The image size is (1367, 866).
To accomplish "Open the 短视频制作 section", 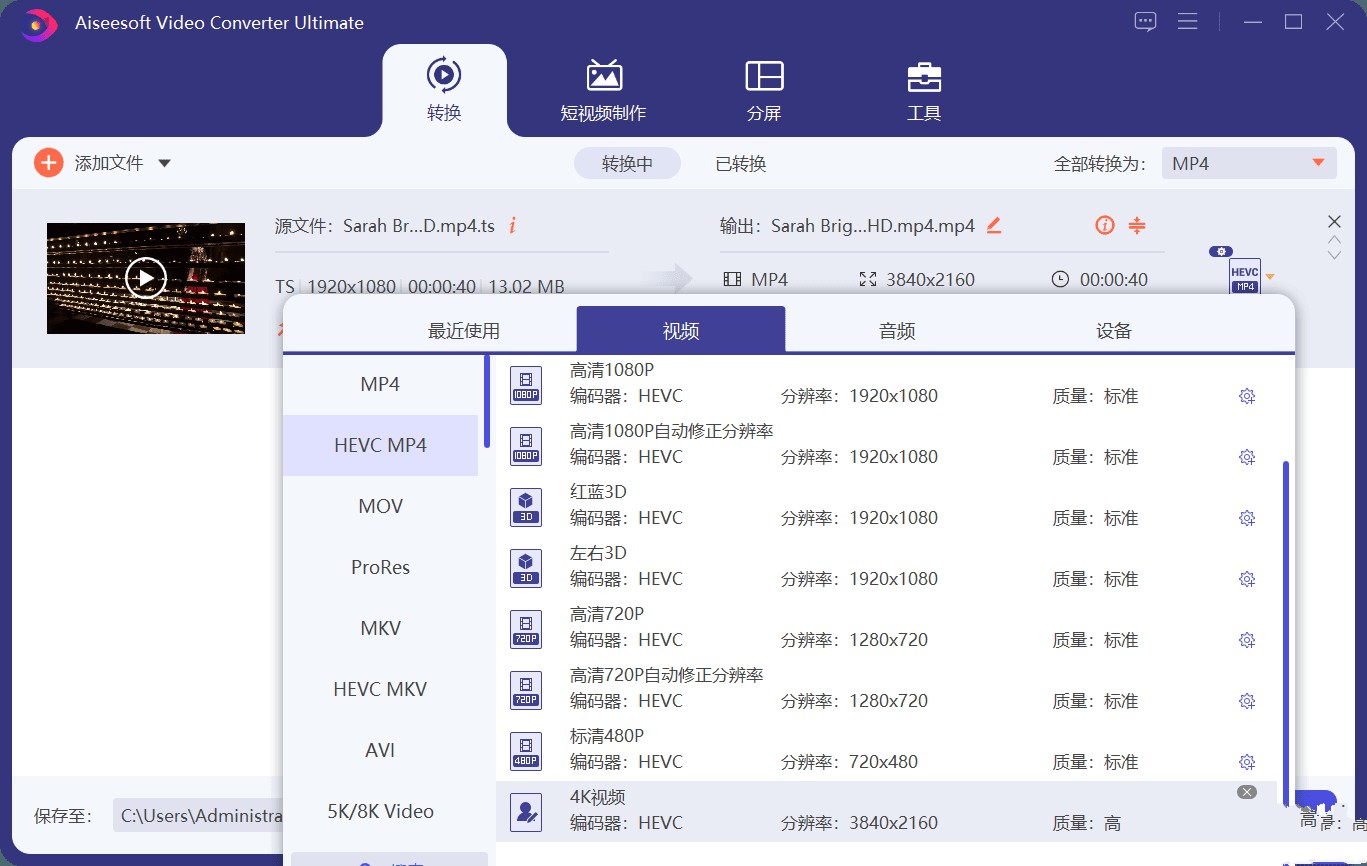I will coord(603,90).
